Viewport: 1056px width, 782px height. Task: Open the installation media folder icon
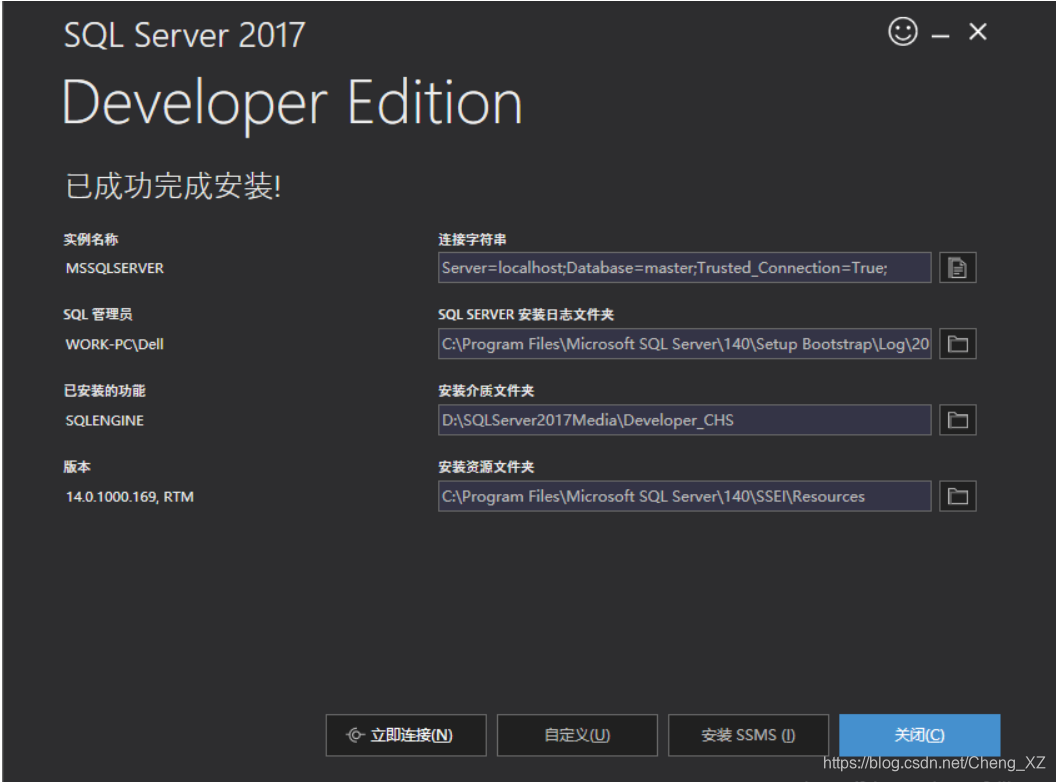coord(957,420)
